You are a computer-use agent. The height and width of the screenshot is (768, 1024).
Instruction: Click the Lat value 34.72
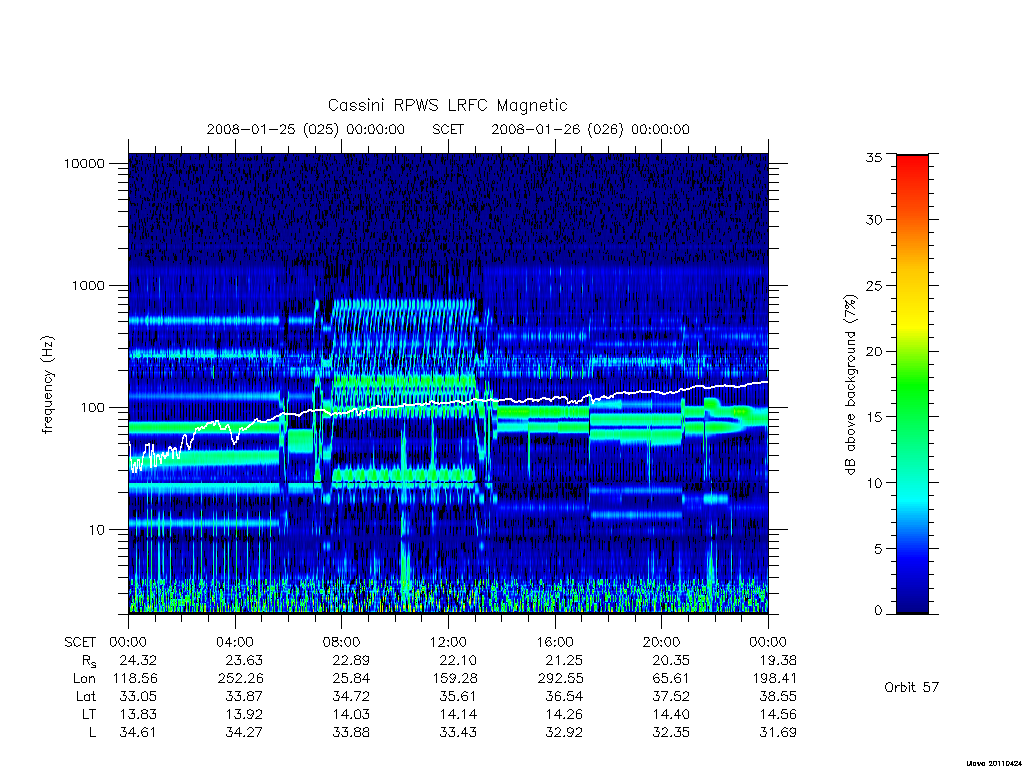tap(351, 696)
